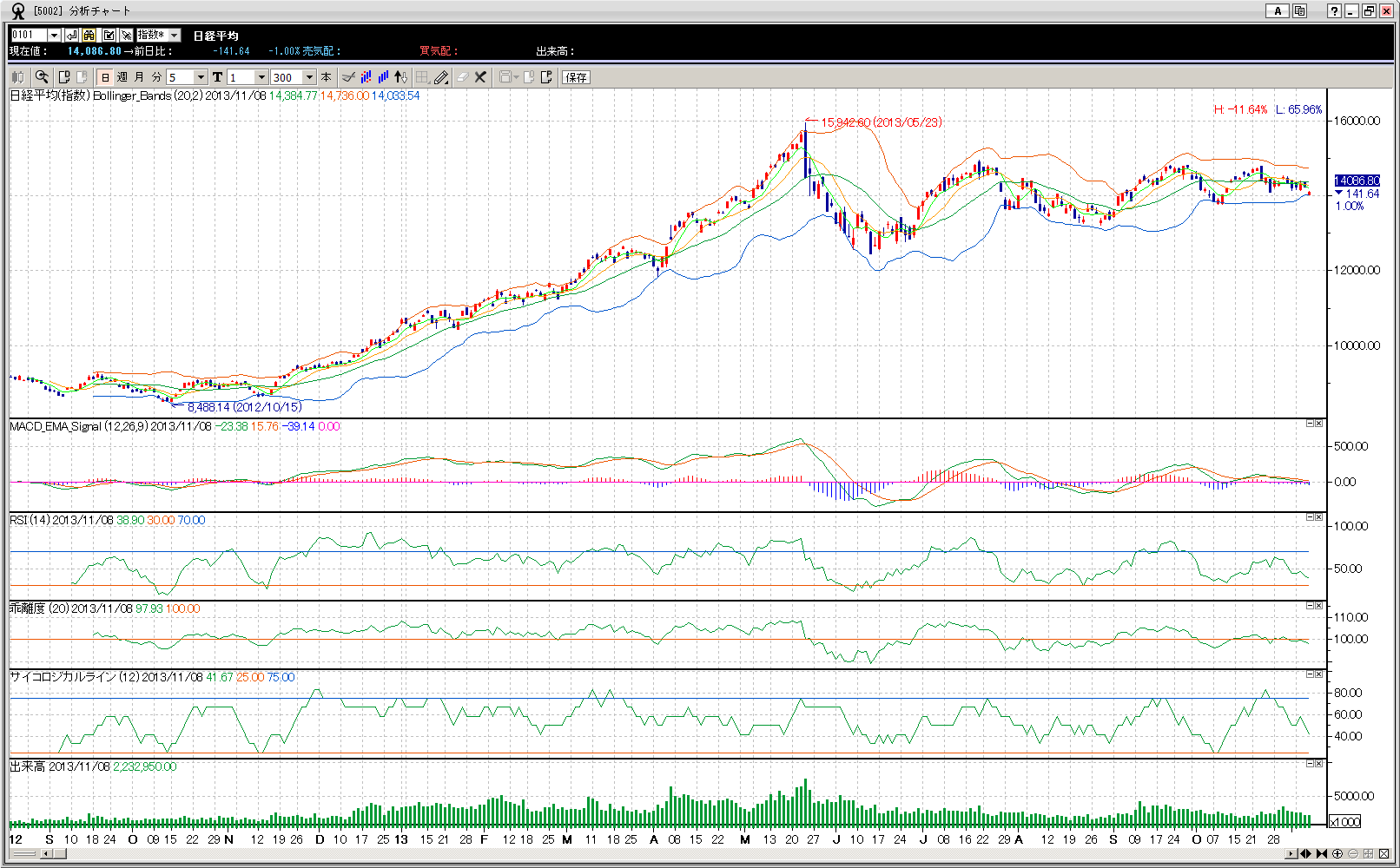Click the zoom in plus icon
The height and width of the screenshot is (868, 1400).
pos(1337,854)
